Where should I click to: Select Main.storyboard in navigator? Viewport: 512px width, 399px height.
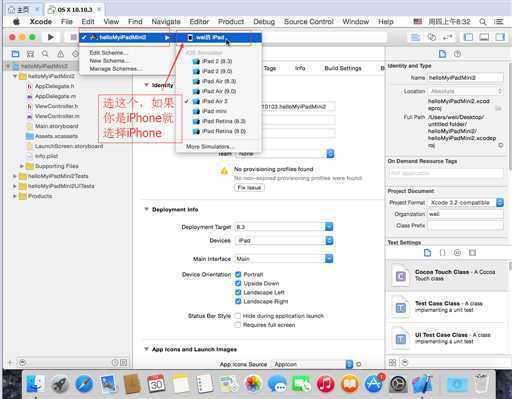point(57,126)
